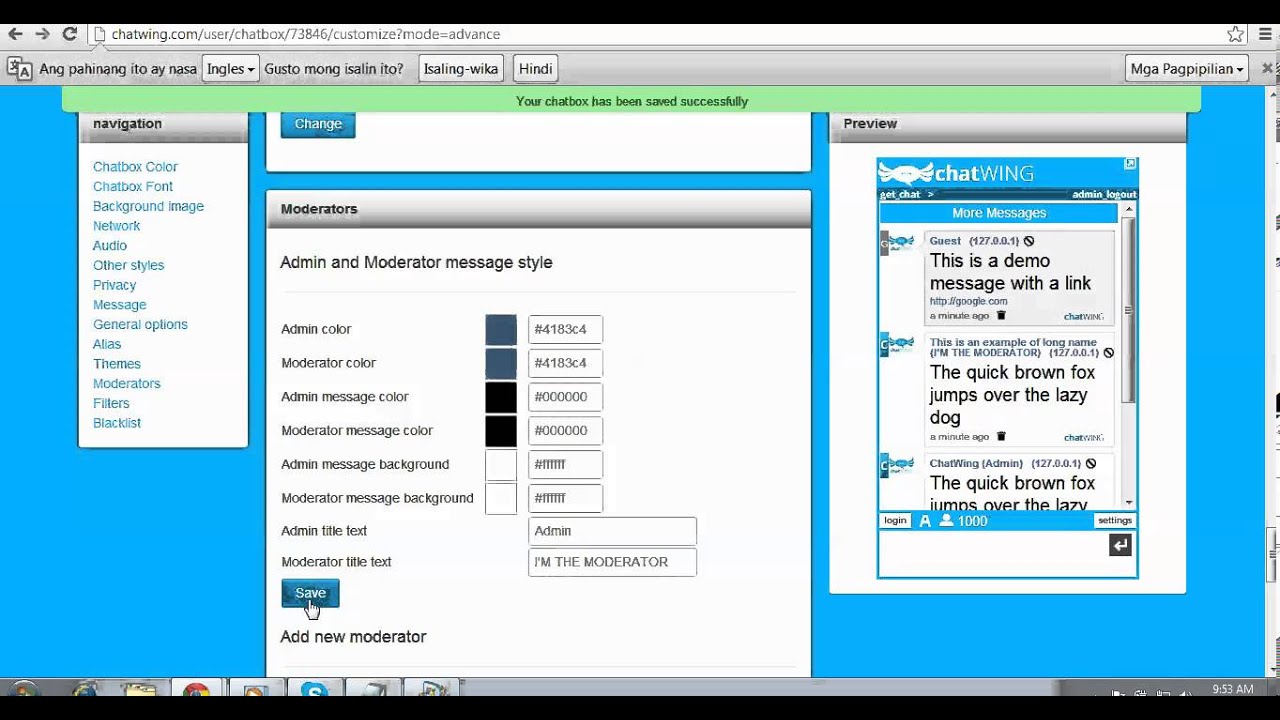Open Skype from the Windows taskbar
Image resolution: width=1280 pixels, height=720 pixels.
coord(314,690)
